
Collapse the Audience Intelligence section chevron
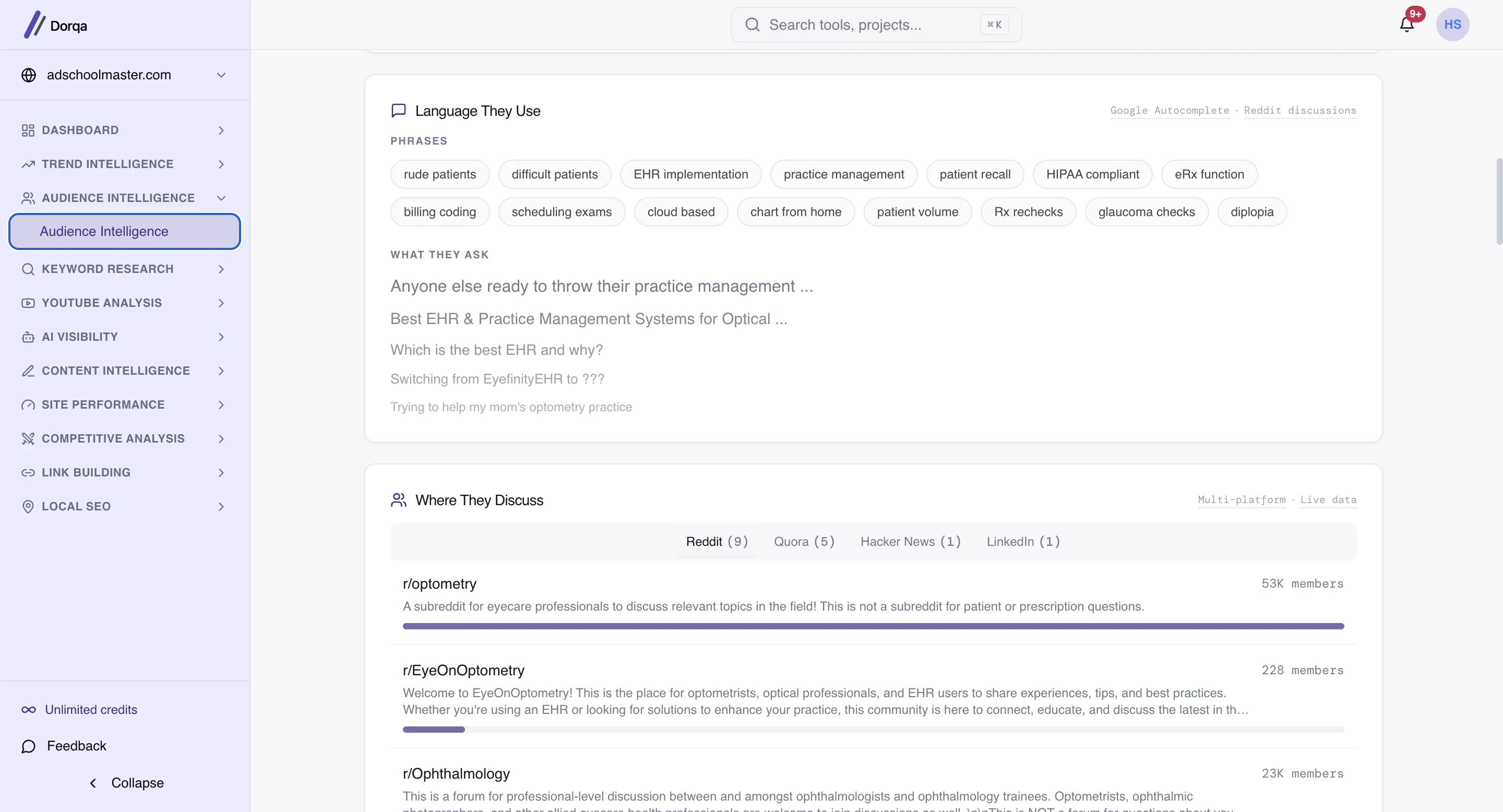[x=221, y=198]
